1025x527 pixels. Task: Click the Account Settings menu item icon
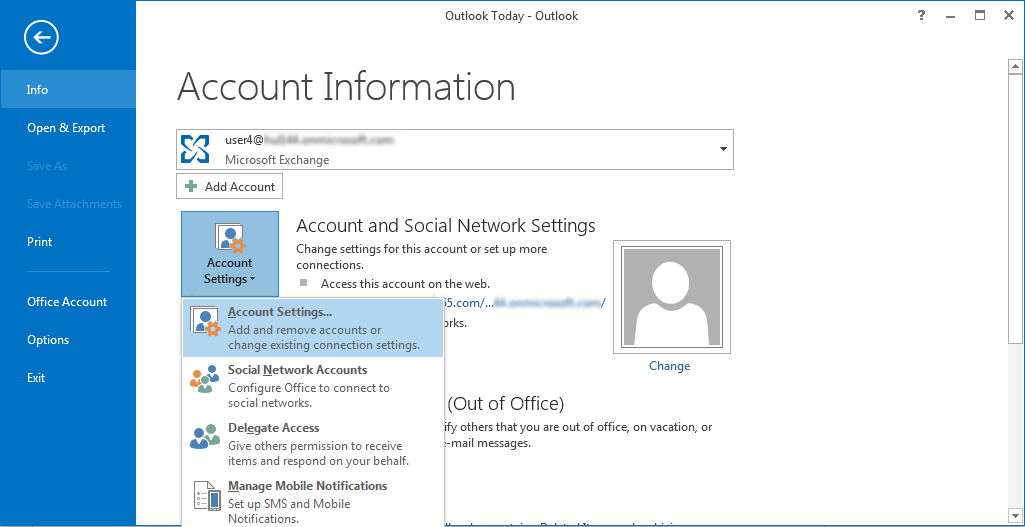[205, 320]
